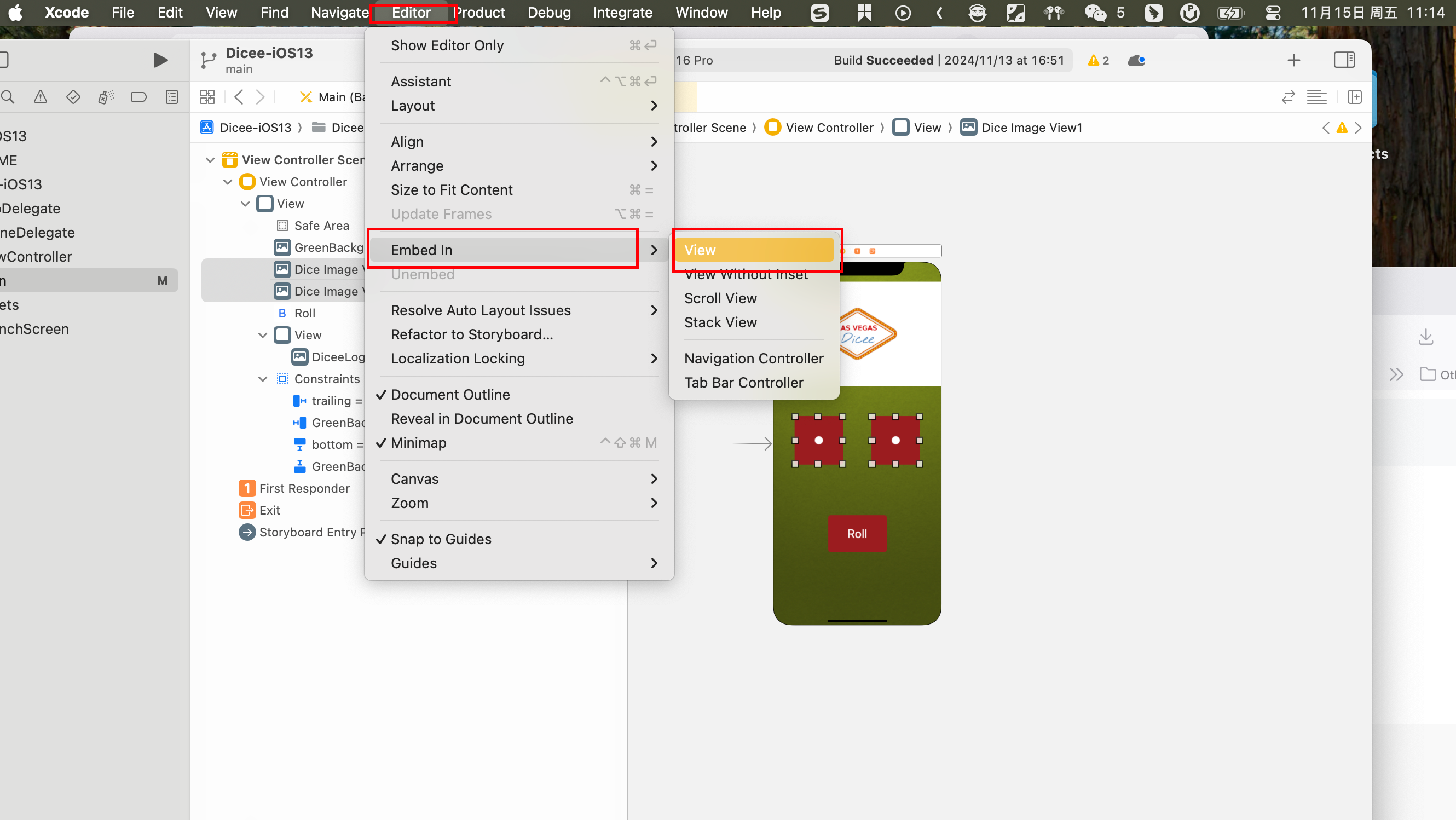Open the Find navigator magnifier icon
The width and height of the screenshot is (1456, 820).
(7, 97)
